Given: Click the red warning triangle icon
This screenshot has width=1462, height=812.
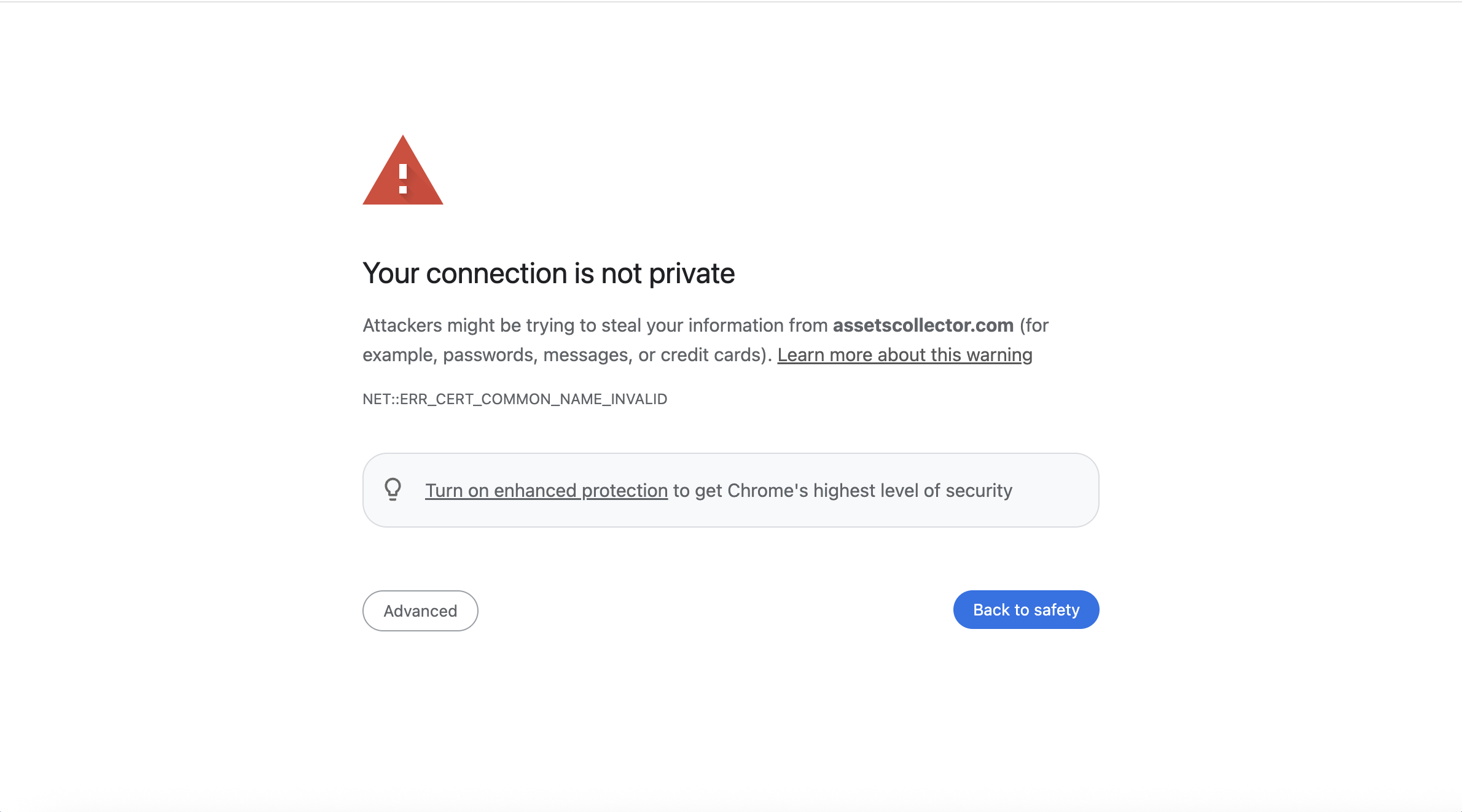Looking at the screenshot, I should point(403,174).
